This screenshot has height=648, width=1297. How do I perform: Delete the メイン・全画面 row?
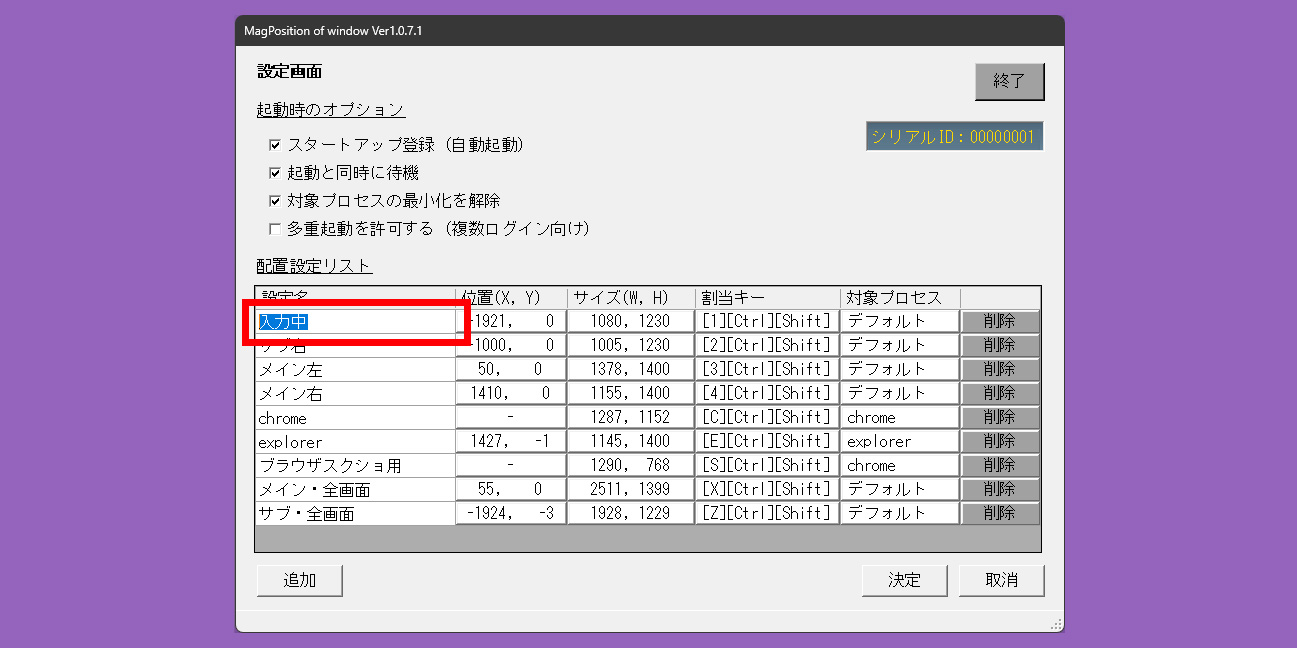click(x=1000, y=489)
